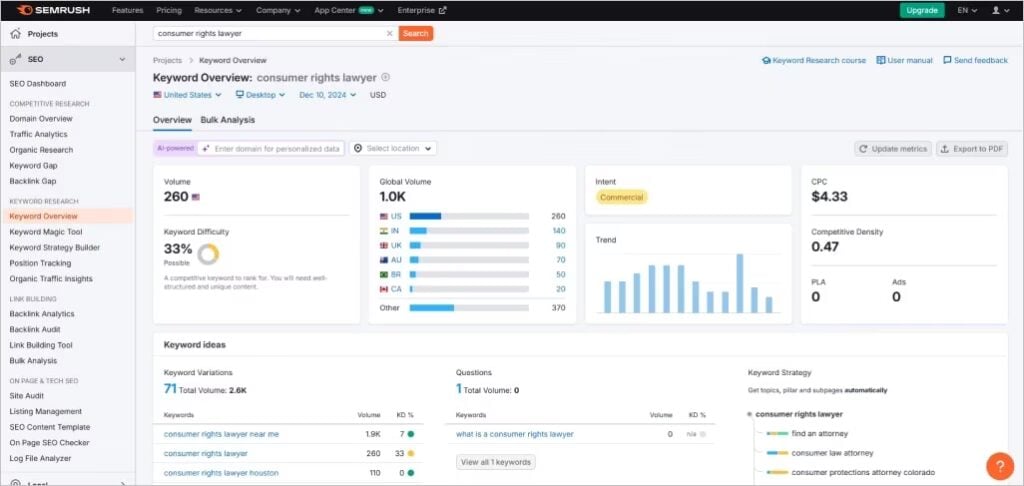Clear the search field with X icon

pyautogui.click(x=390, y=33)
